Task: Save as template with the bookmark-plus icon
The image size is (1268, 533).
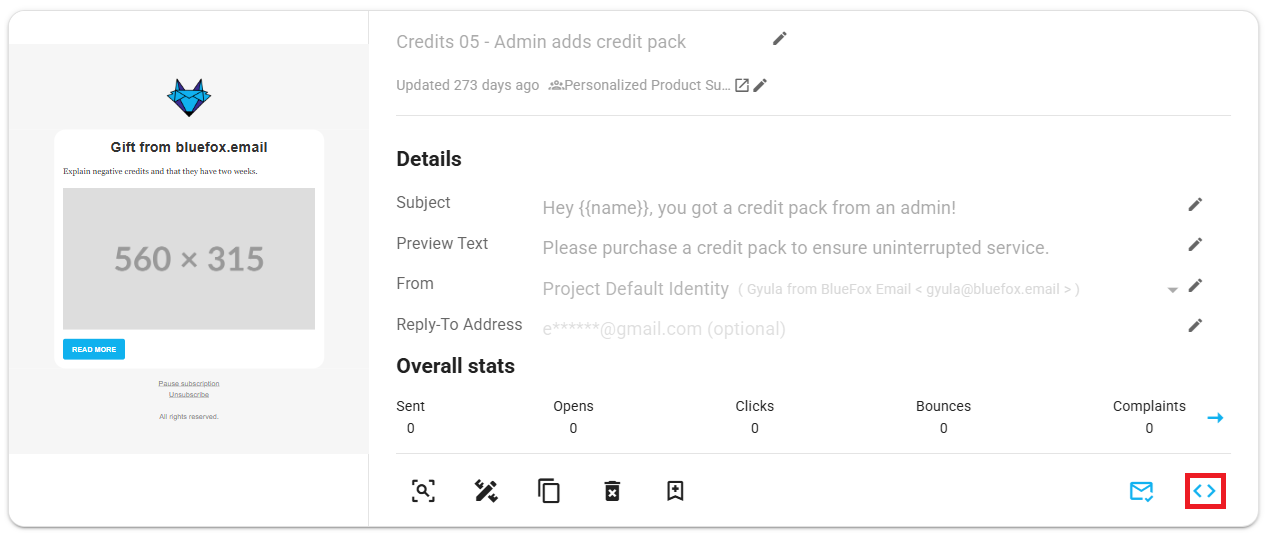Action: coord(675,491)
